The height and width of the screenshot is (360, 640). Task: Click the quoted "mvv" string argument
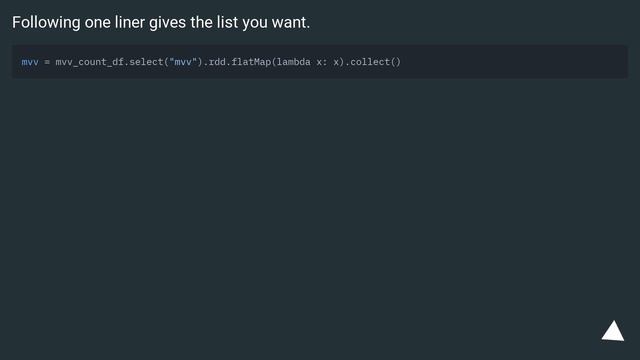pos(183,62)
